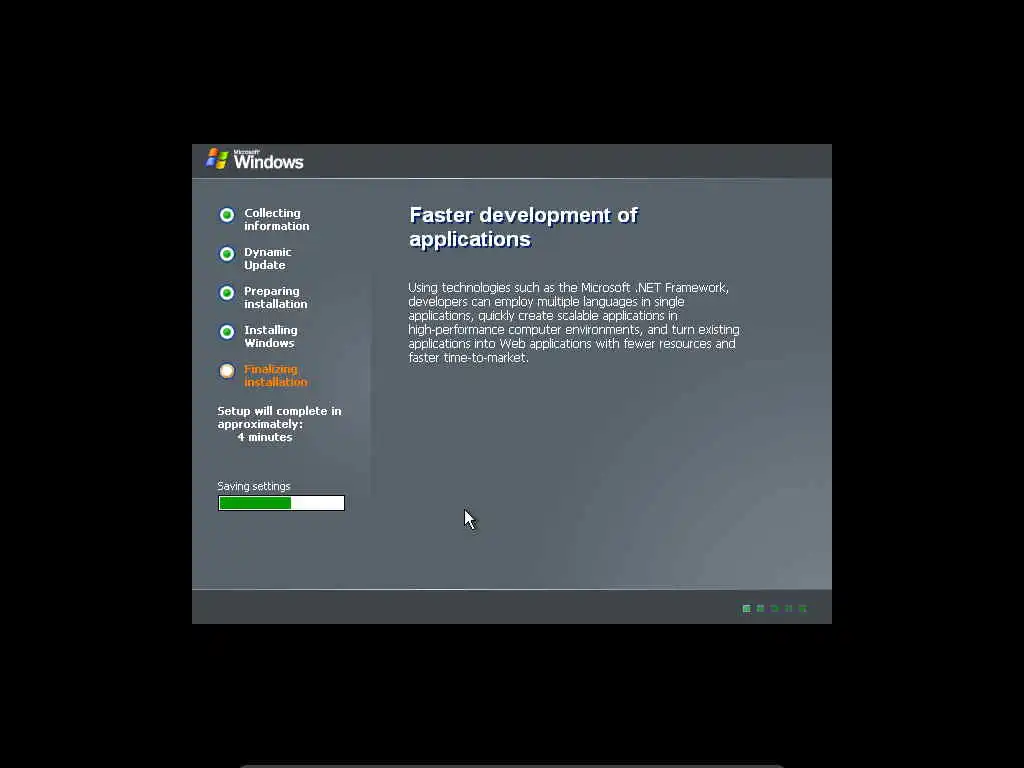
Task: Click the Preparing installation step indicator
Action: click(227, 293)
